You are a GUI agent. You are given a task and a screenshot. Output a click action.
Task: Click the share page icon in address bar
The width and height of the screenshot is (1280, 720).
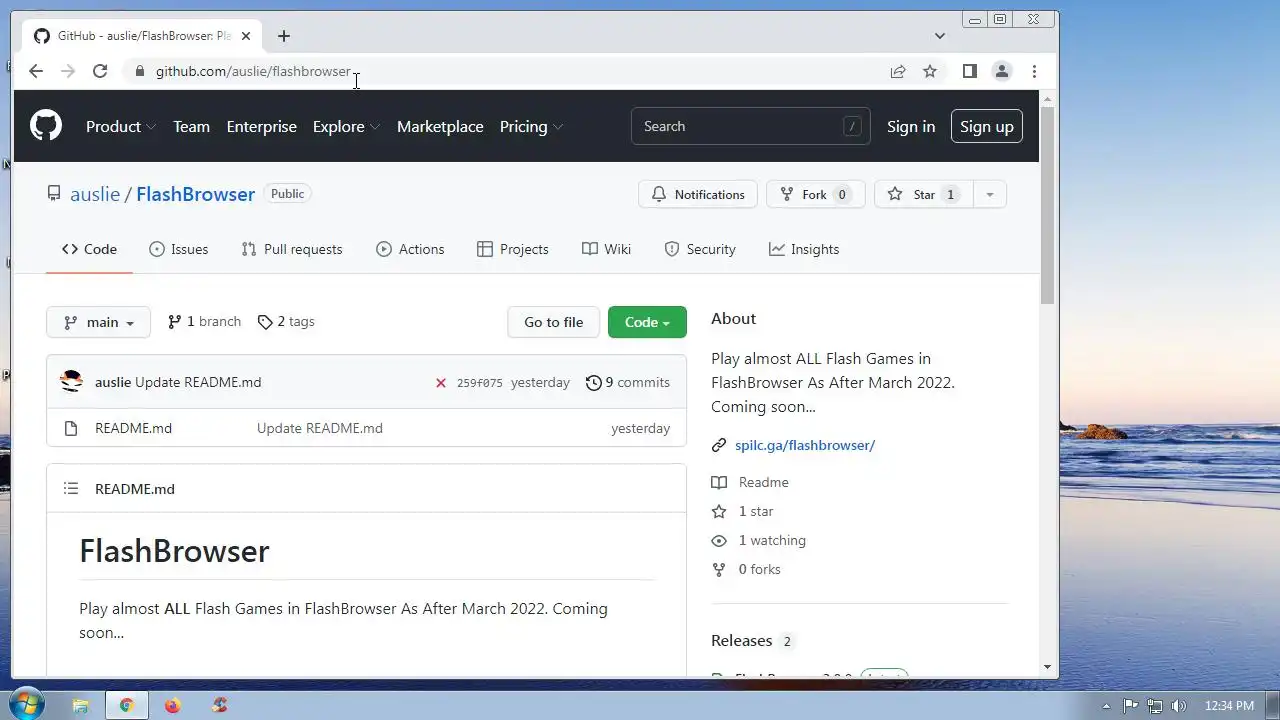click(898, 71)
